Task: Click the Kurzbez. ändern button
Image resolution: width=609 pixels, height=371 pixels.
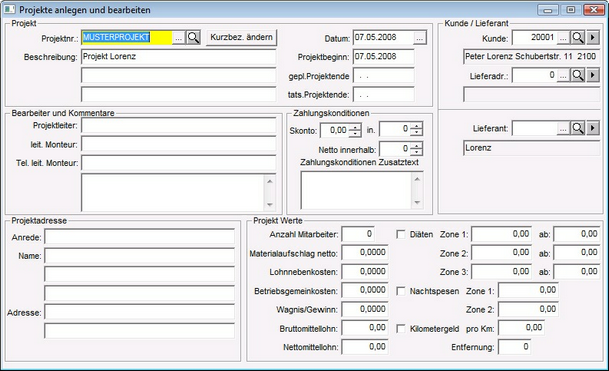Action: 242,37
